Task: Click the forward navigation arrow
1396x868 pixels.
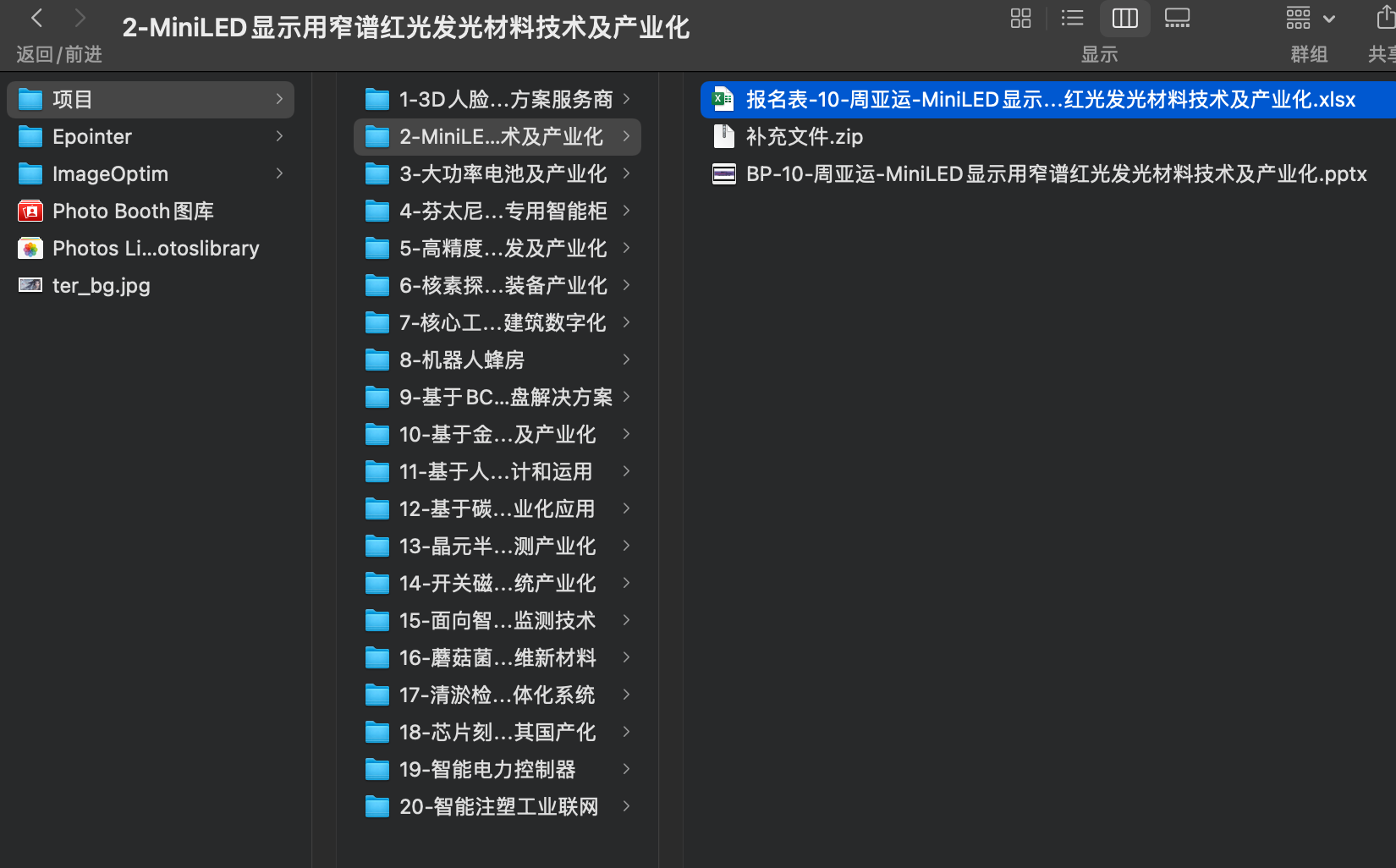Action: click(79, 17)
